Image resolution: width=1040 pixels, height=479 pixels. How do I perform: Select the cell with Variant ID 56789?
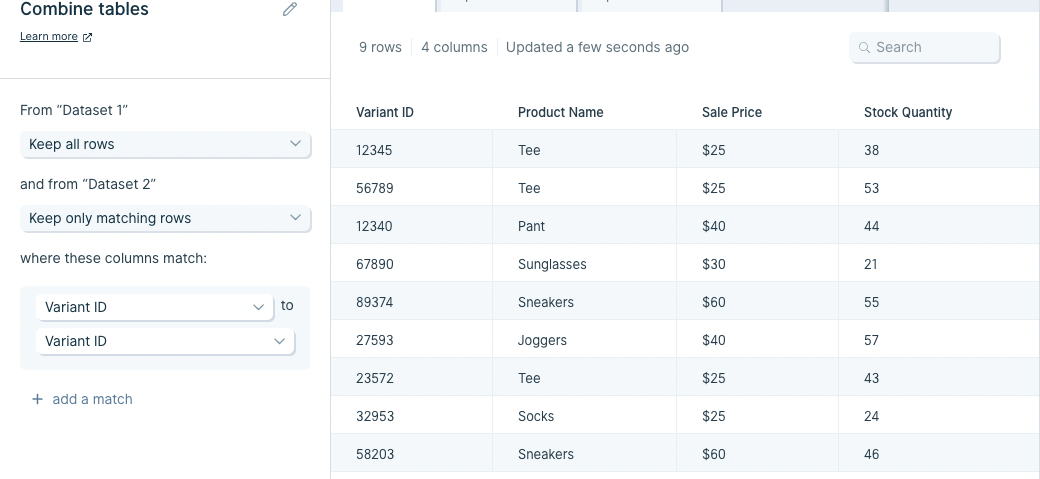(x=412, y=188)
